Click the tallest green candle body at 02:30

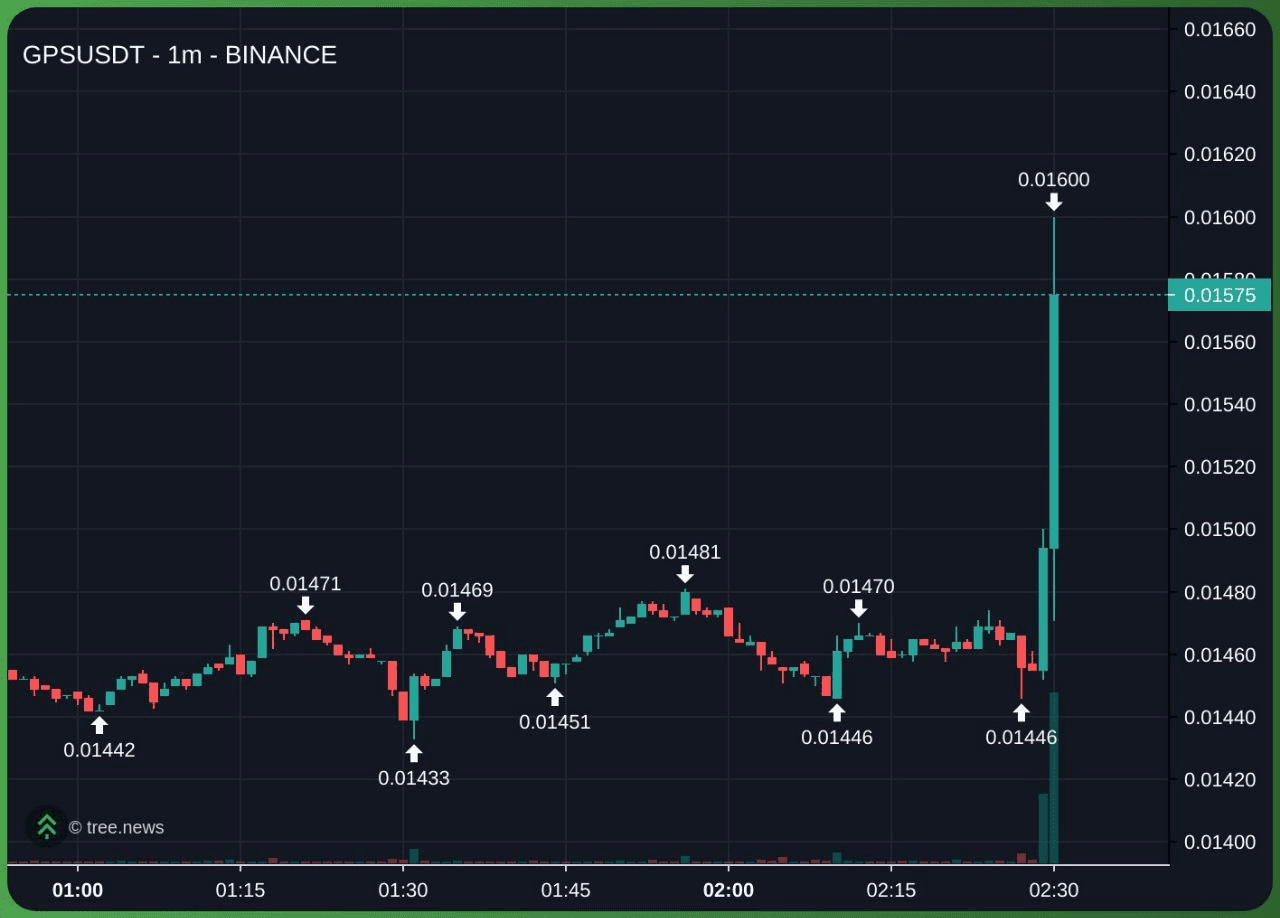tap(1054, 420)
